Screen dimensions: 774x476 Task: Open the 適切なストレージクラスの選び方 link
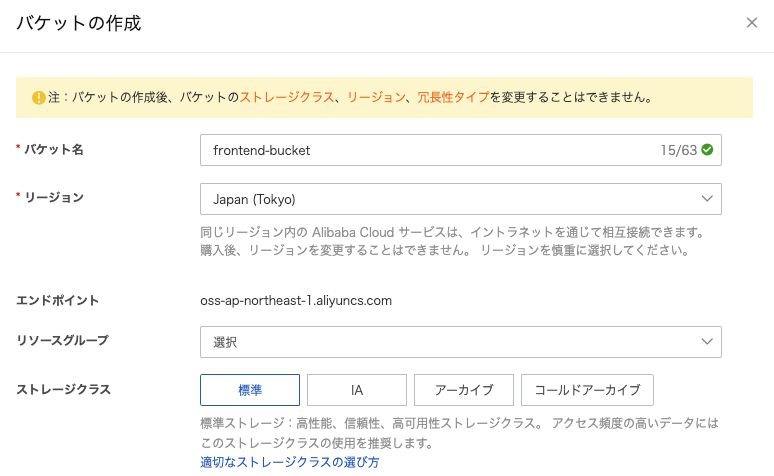[290, 462]
